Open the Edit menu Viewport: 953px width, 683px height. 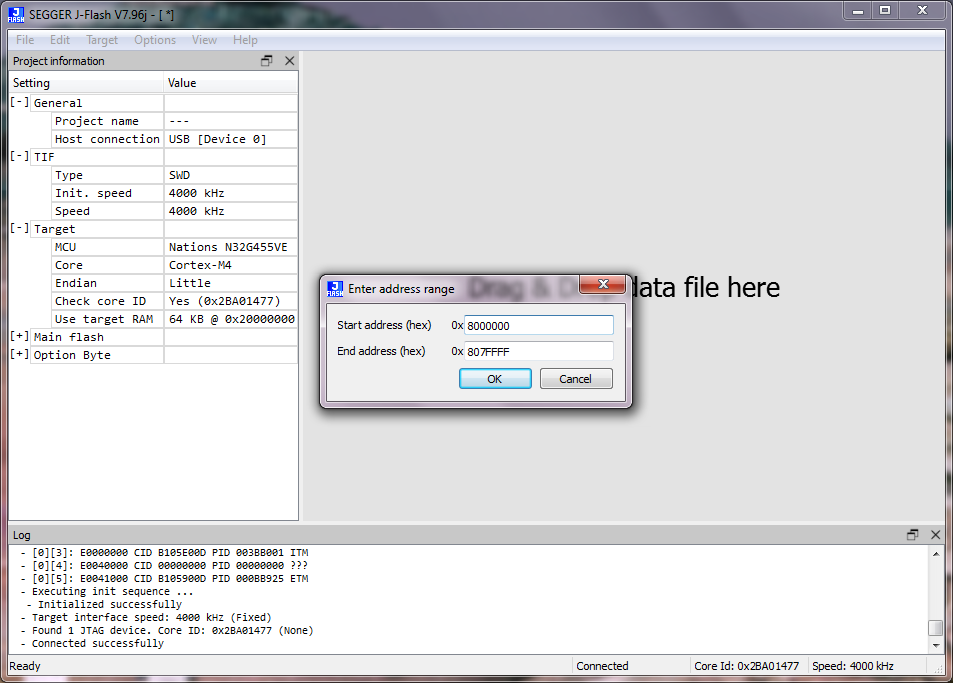click(x=60, y=39)
